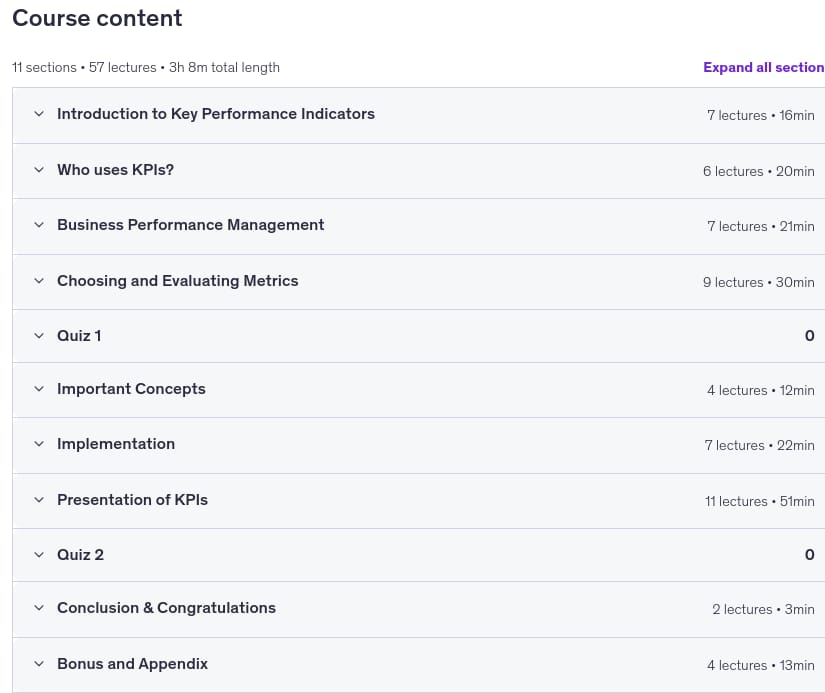Click the Quiz 1 section title
The image size is (825, 693).
tap(79, 336)
